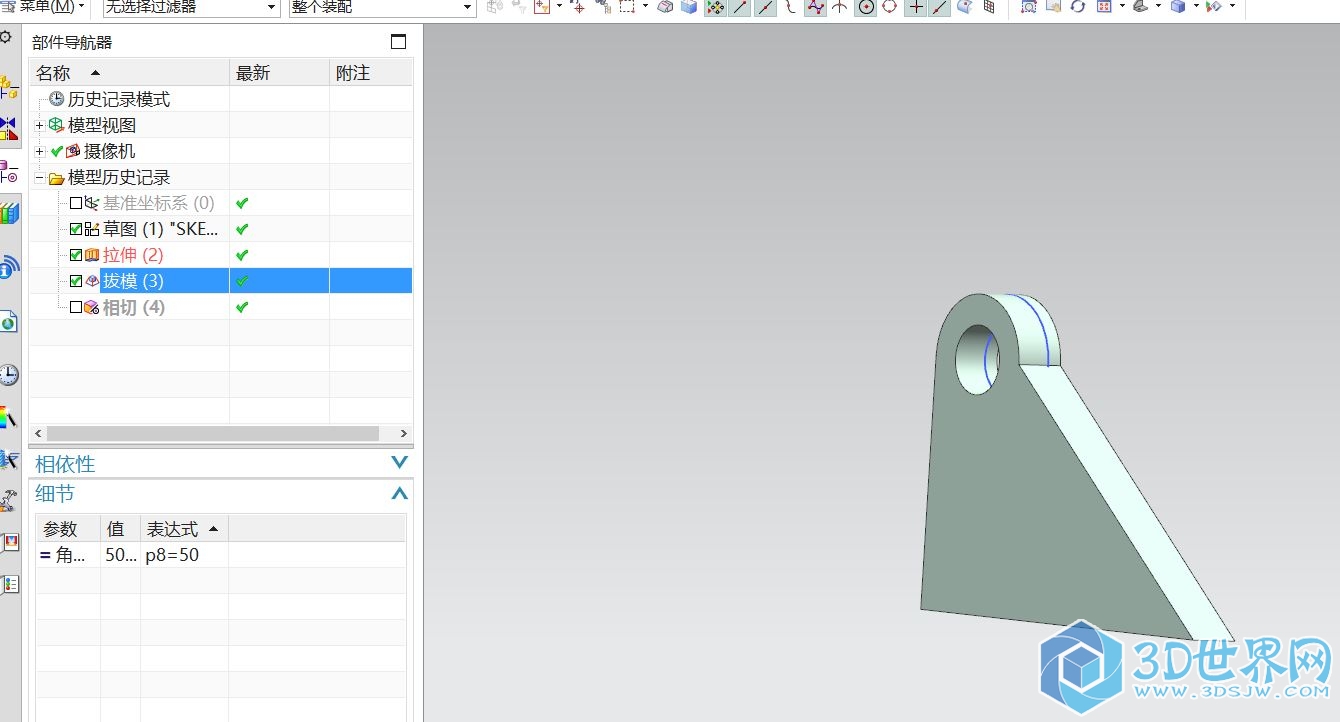Select the 草图 (1) "SKE... feature
This screenshot has height=722, width=1340.
tap(160, 229)
